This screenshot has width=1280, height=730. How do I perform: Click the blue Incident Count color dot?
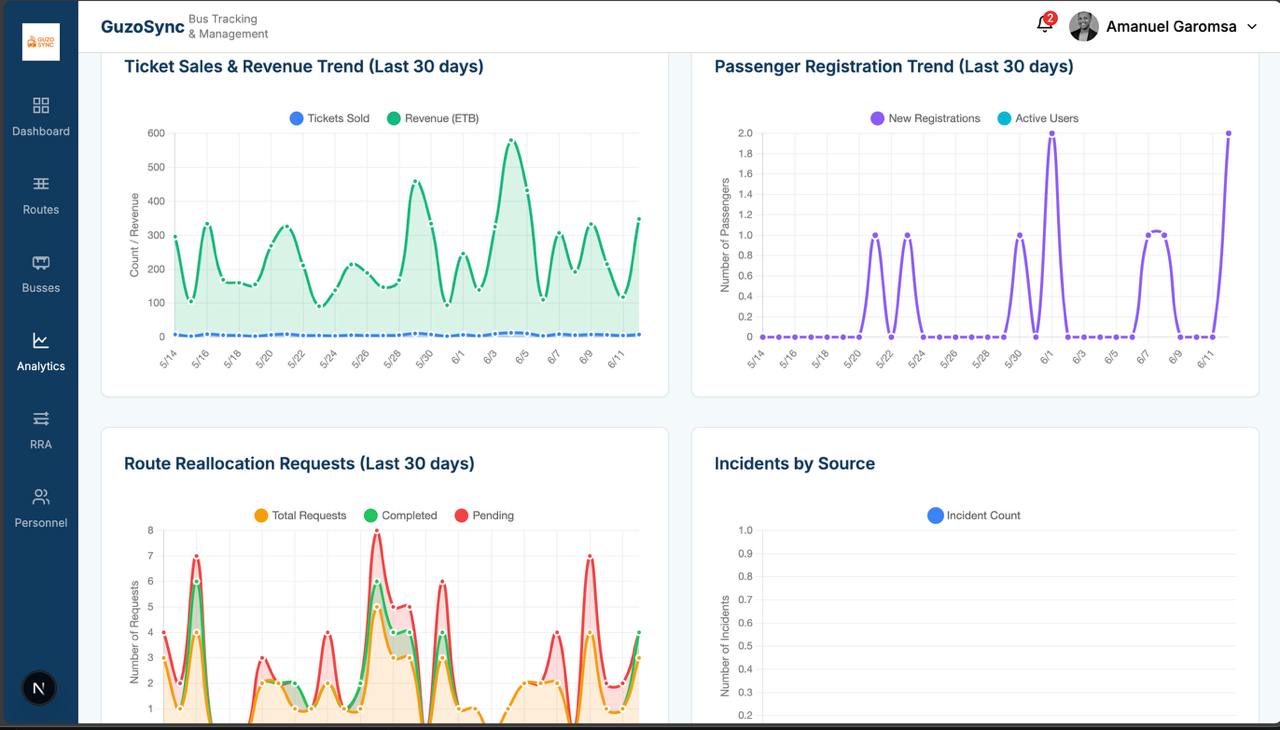click(935, 516)
